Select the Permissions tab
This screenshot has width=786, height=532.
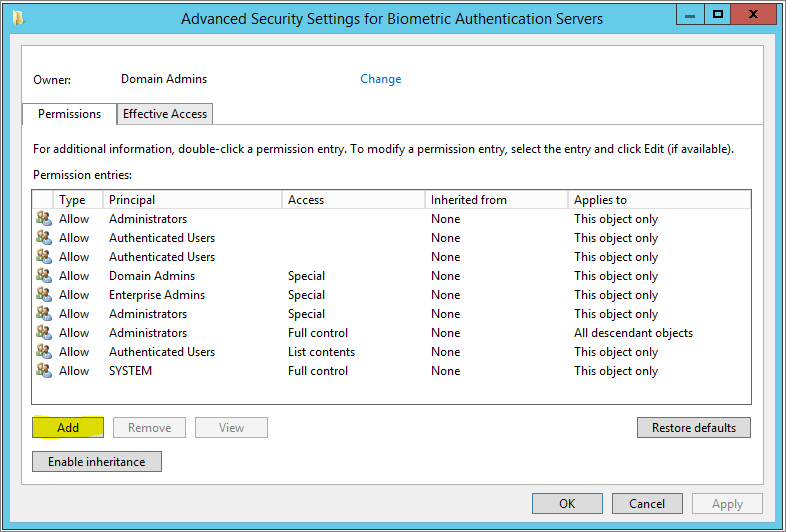click(x=69, y=114)
